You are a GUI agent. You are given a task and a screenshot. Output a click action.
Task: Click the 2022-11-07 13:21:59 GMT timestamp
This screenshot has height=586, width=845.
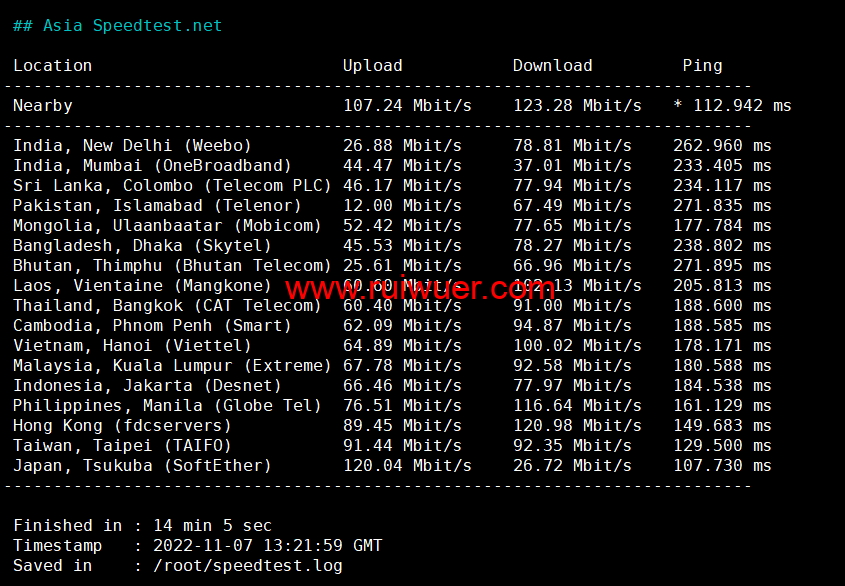coord(267,546)
